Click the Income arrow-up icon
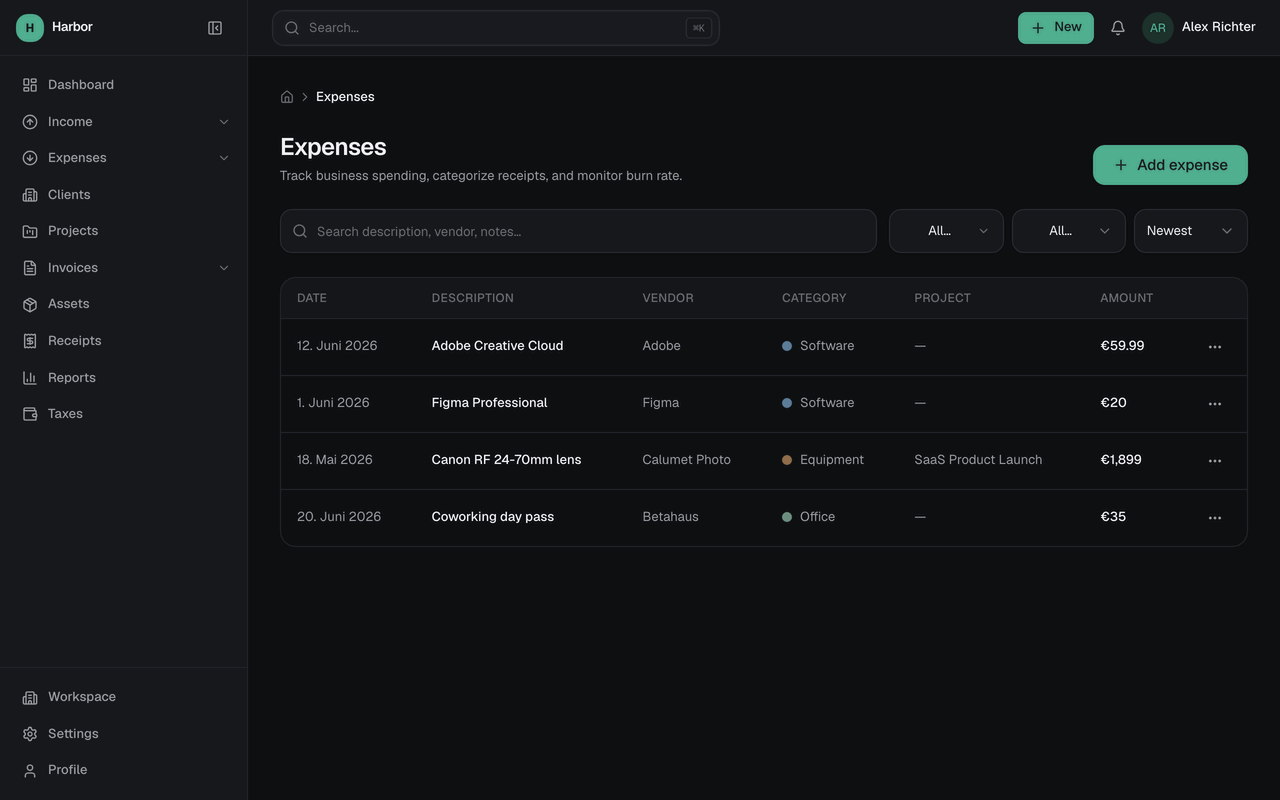The height and width of the screenshot is (800, 1280). click(x=30, y=122)
